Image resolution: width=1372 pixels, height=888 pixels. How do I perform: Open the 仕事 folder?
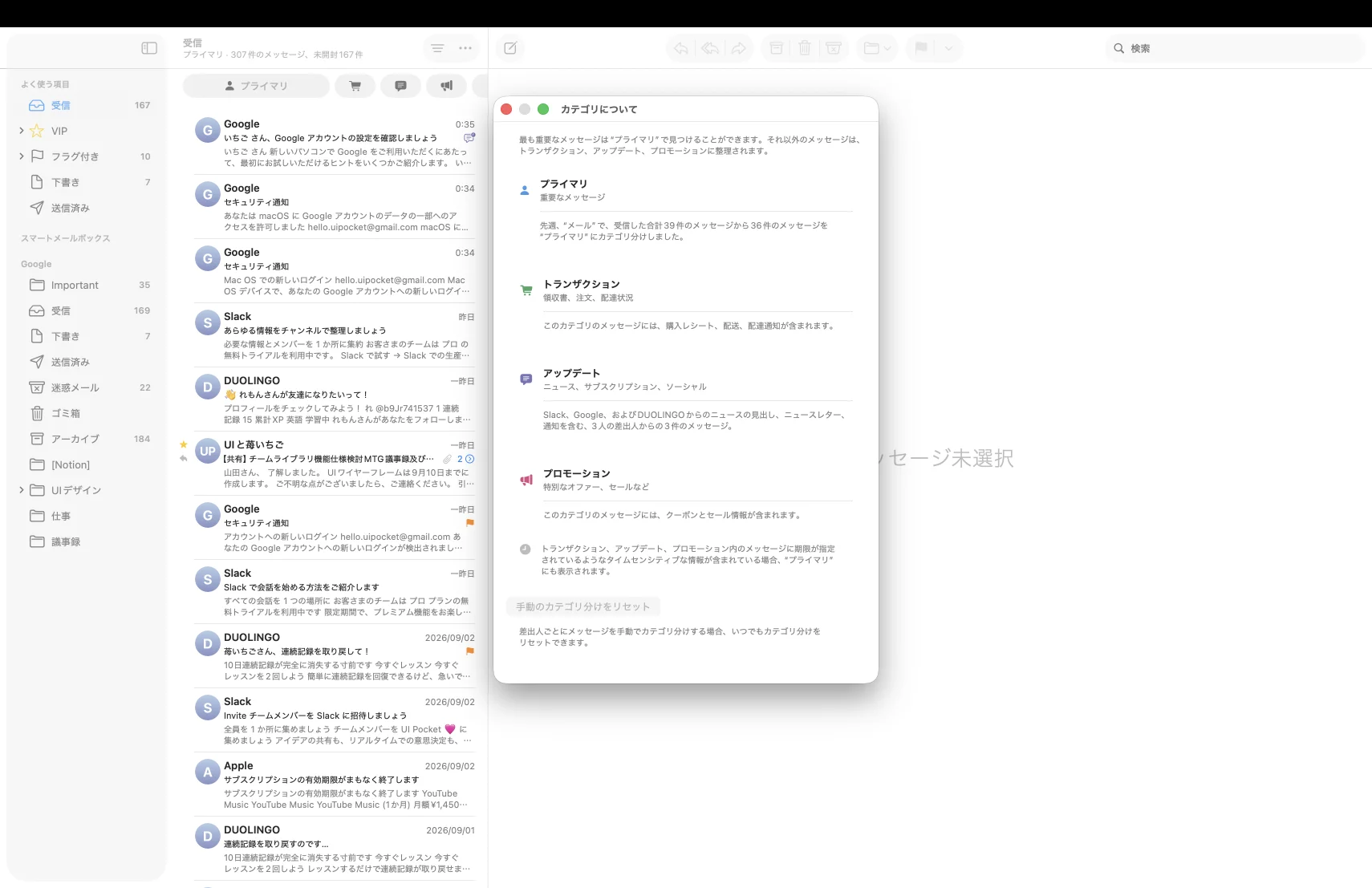pos(87,516)
